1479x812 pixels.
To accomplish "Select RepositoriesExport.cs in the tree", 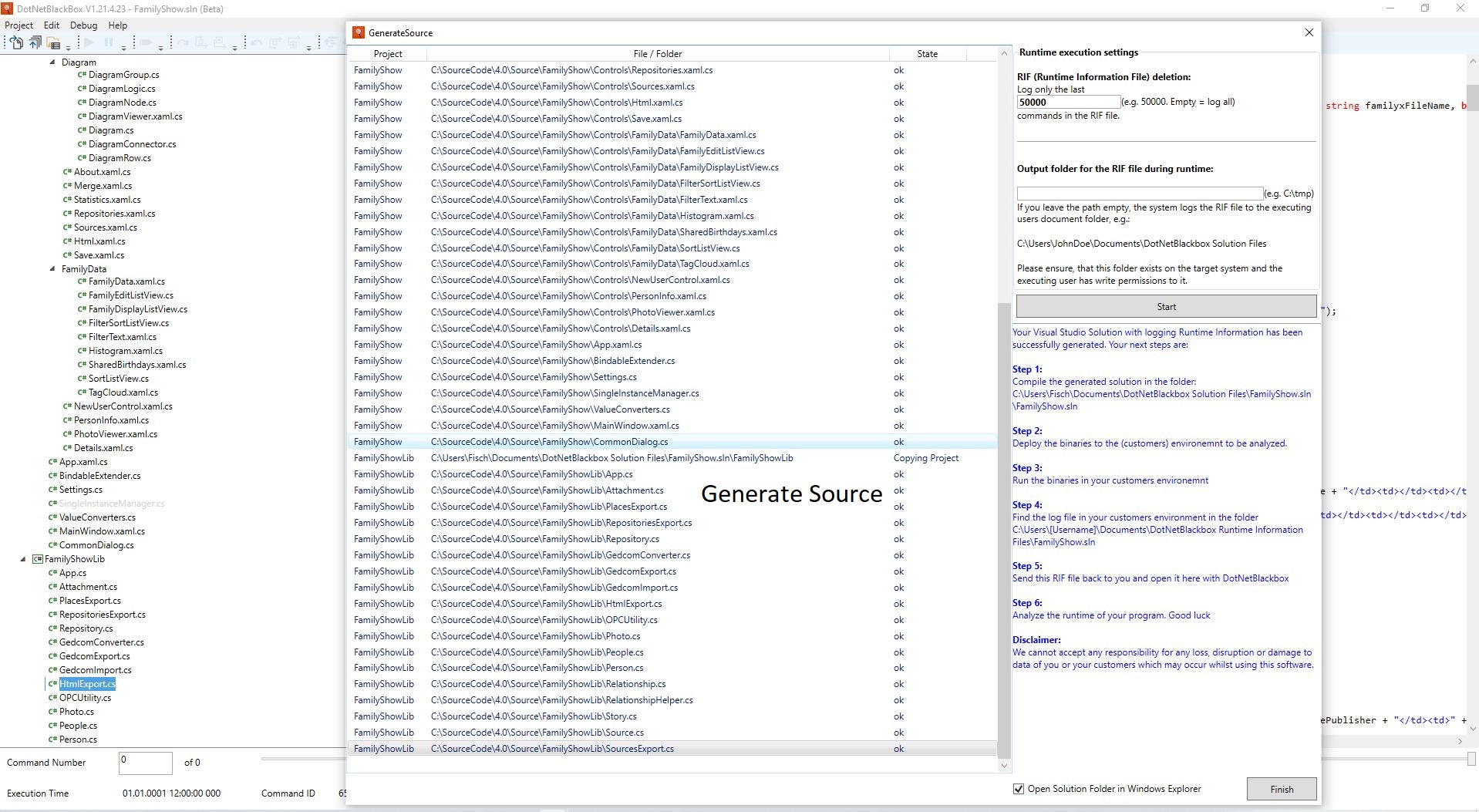I will click(x=103, y=615).
